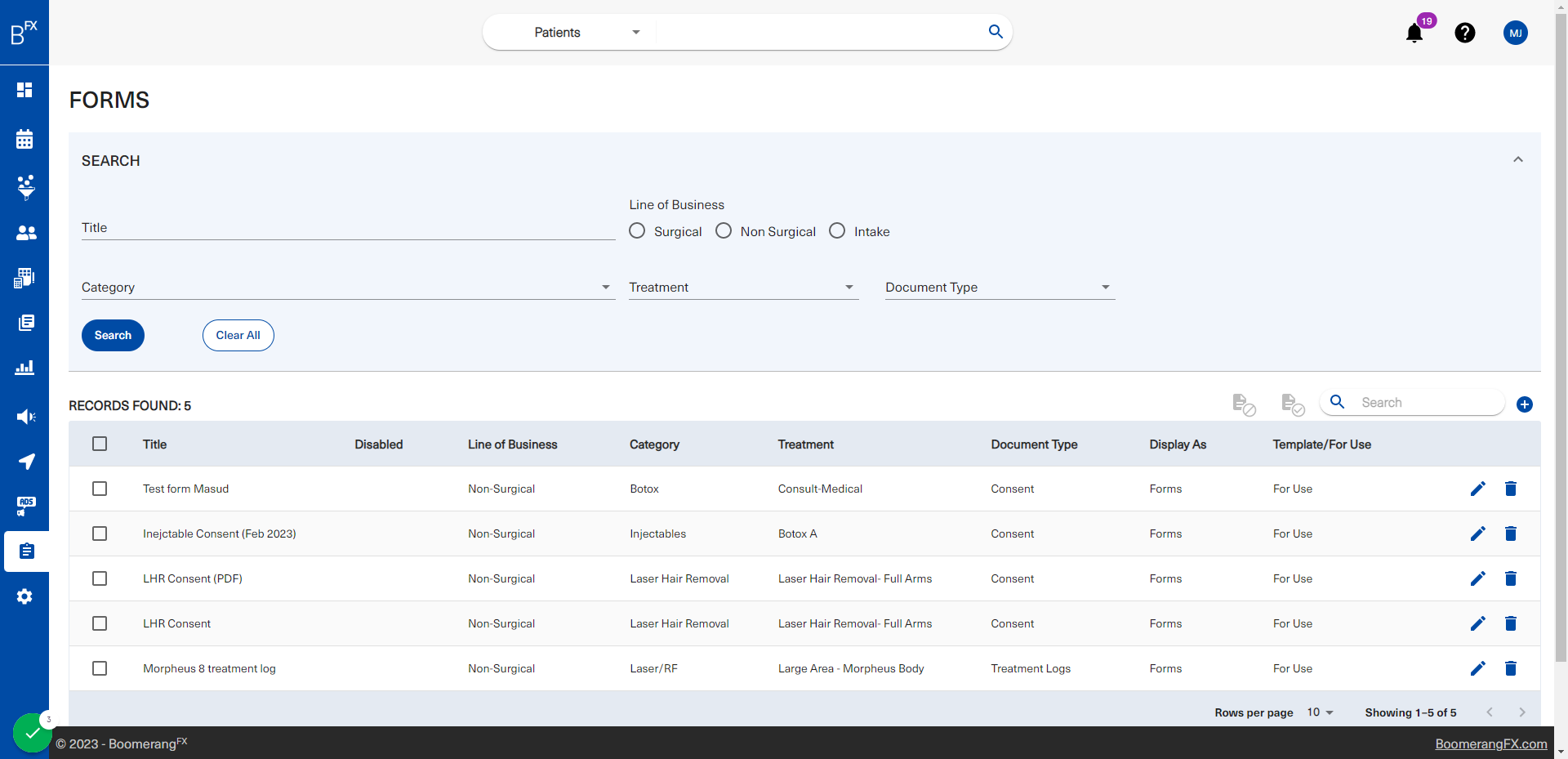The height and width of the screenshot is (759, 1568).
Task: Open the patients group icon in sidebar
Action: (26, 233)
